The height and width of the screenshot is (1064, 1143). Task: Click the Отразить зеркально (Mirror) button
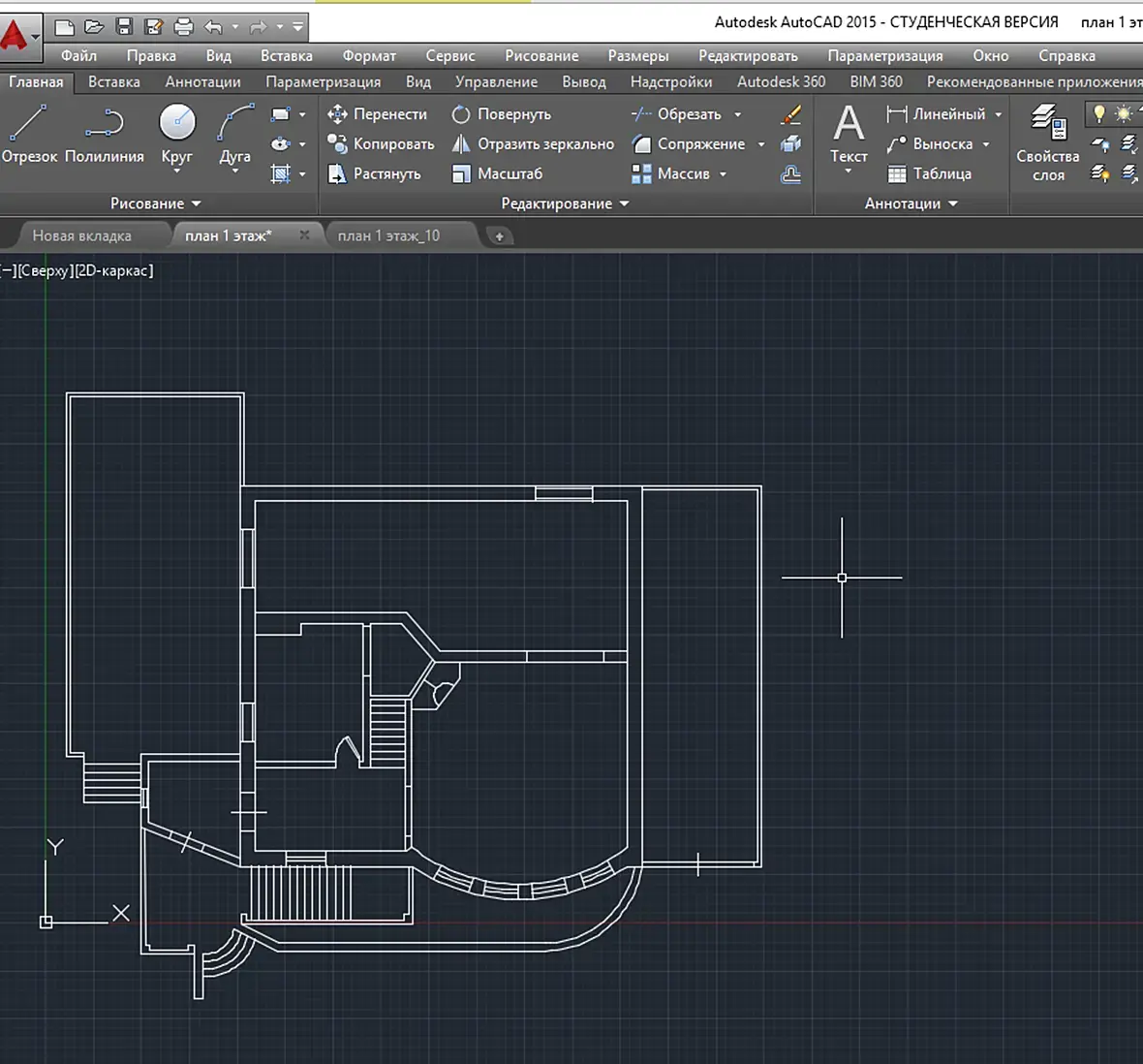534,144
